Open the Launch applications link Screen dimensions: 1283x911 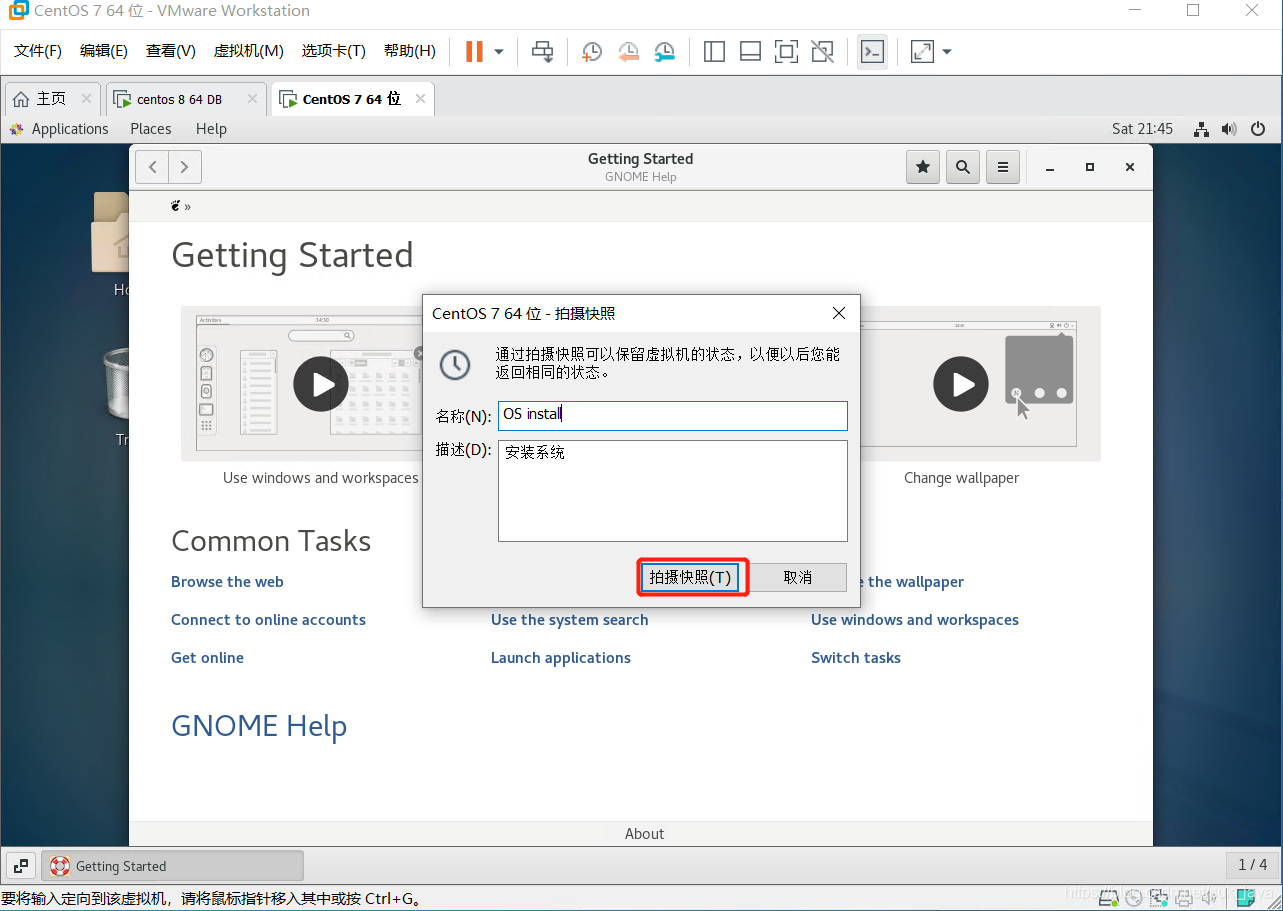tap(561, 658)
